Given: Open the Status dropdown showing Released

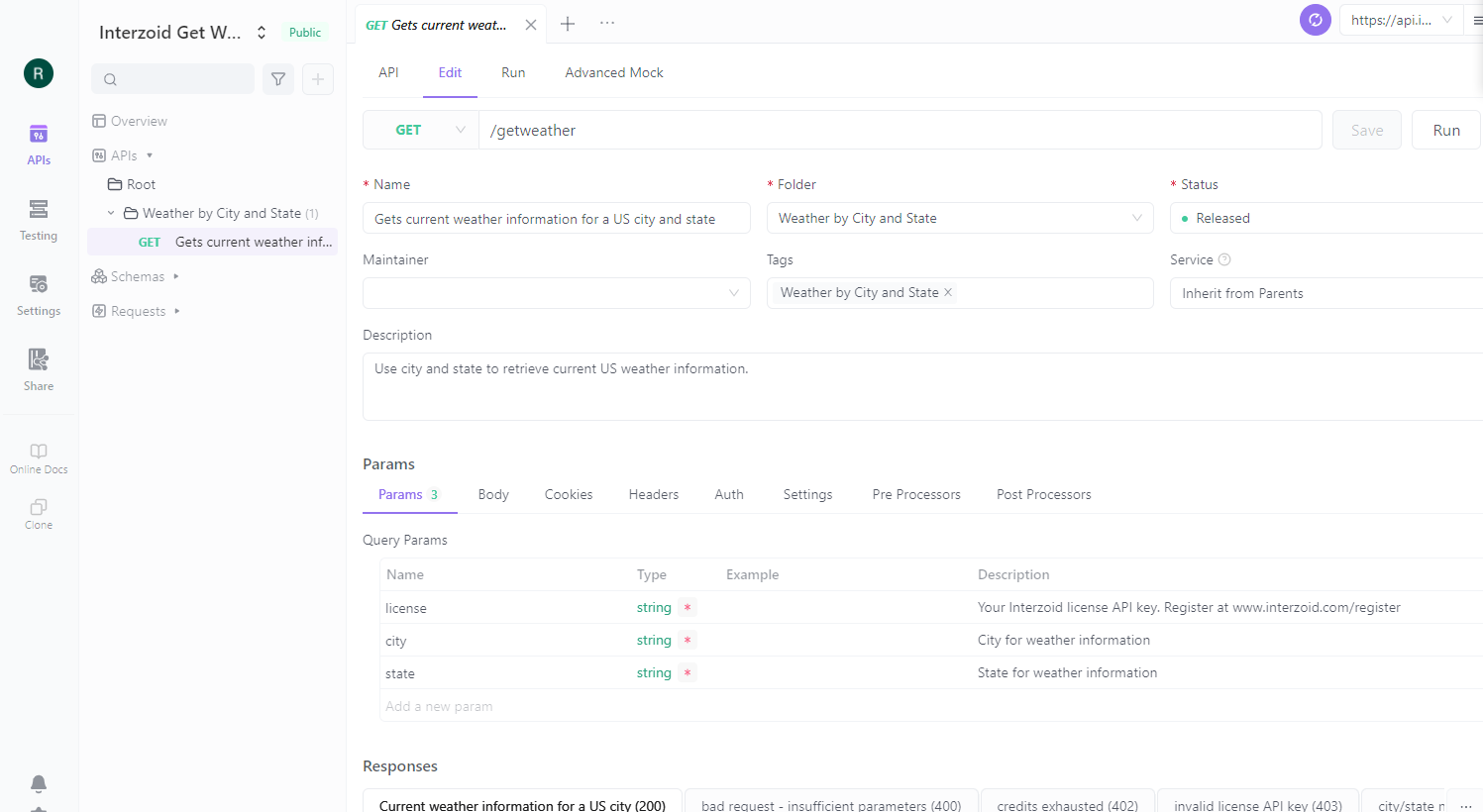Looking at the screenshot, I should [1326, 218].
